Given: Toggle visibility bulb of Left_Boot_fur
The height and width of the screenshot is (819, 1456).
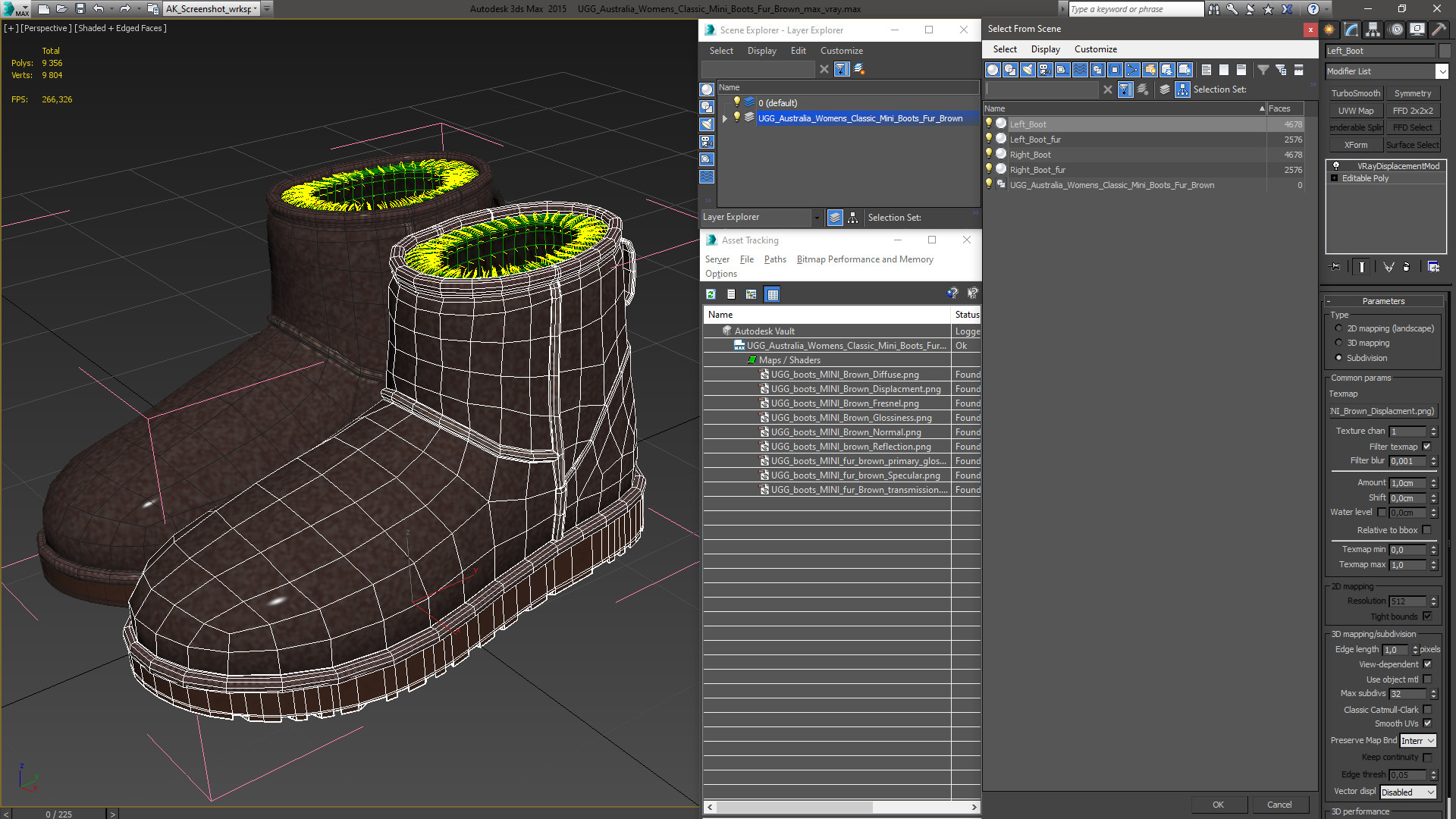Looking at the screenshot, I should pyautogui.click(x=988, y=139).
